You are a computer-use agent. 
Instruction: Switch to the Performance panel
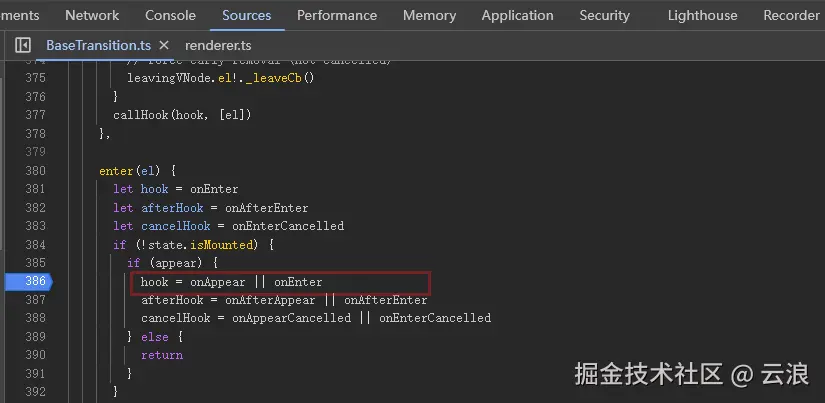pyautogui.click(x=337, y=15)
